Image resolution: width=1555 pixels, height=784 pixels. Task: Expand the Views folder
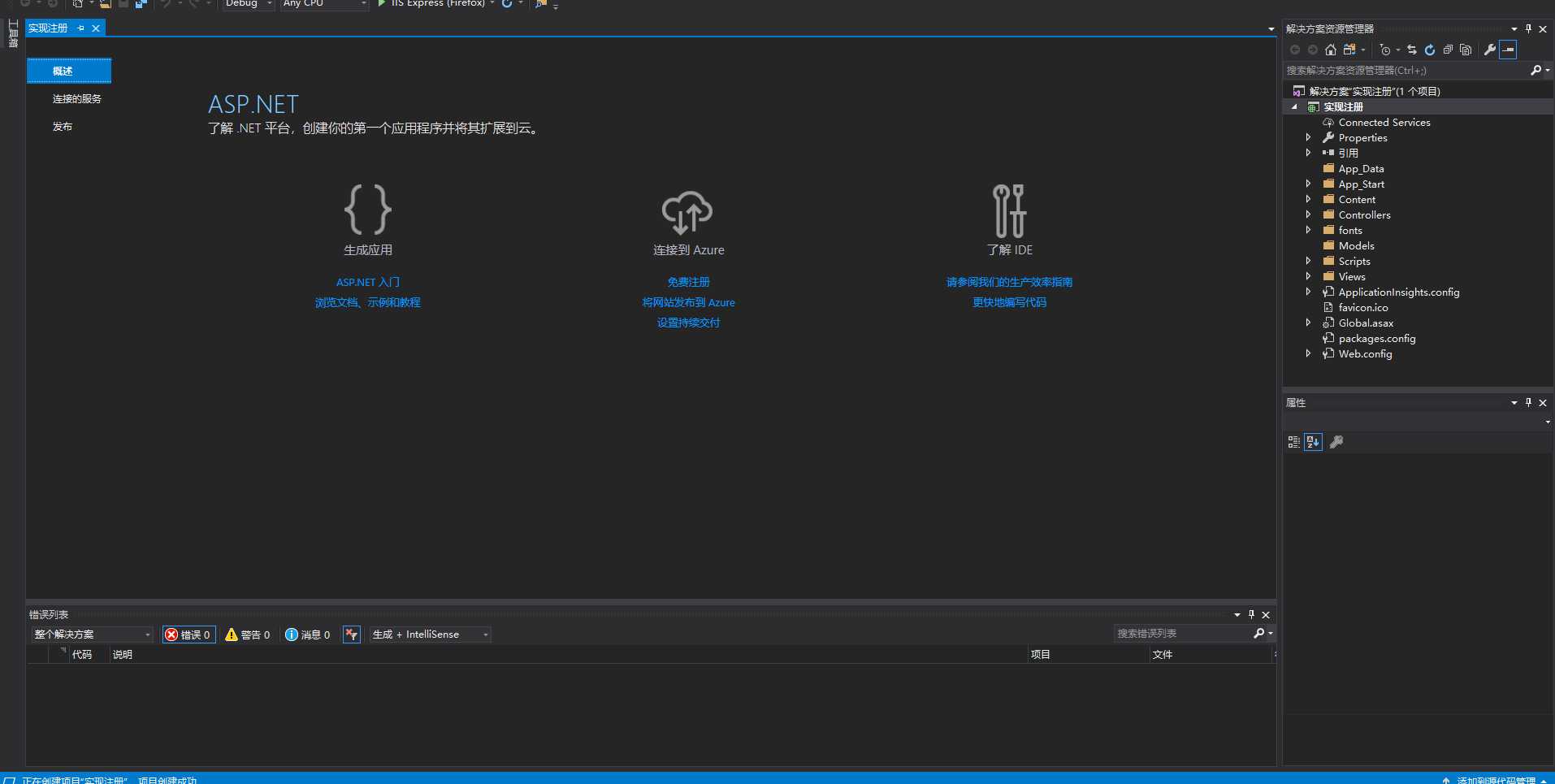coord(1308,276)
